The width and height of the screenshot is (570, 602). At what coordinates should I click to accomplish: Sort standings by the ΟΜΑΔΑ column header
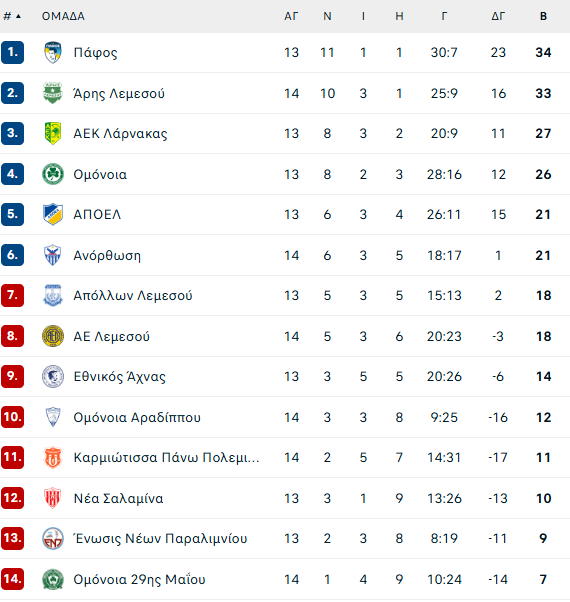tap(63, 16)
